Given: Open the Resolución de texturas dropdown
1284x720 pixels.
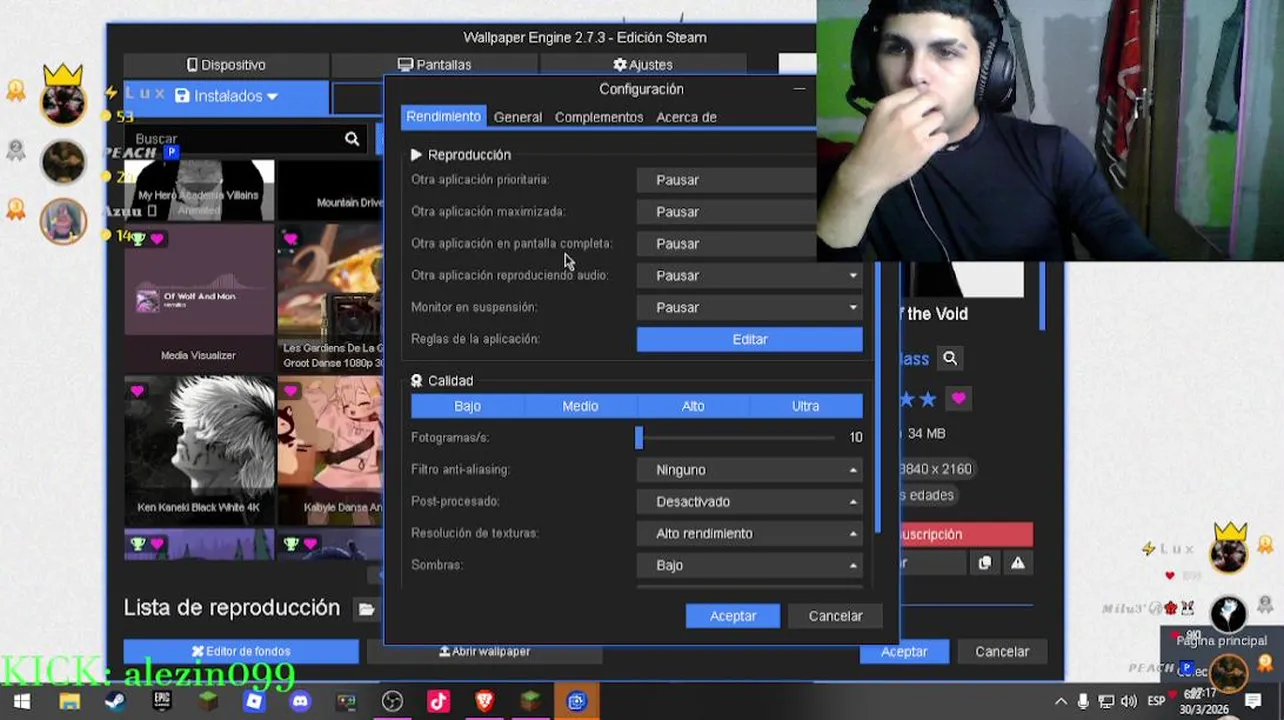Looking at the screenshot, I should [x=749, y=534].
